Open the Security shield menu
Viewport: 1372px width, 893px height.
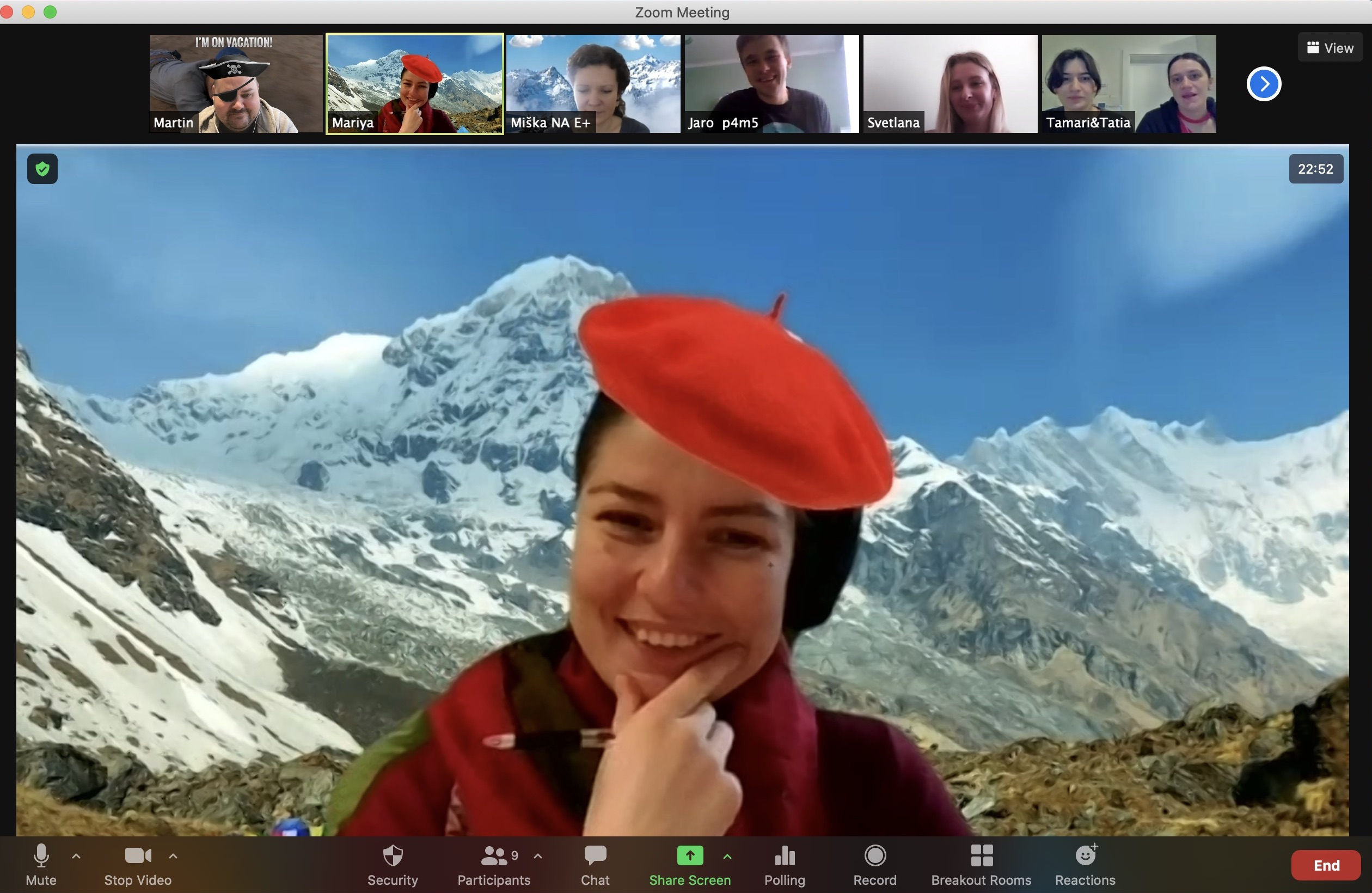(393, 864)
